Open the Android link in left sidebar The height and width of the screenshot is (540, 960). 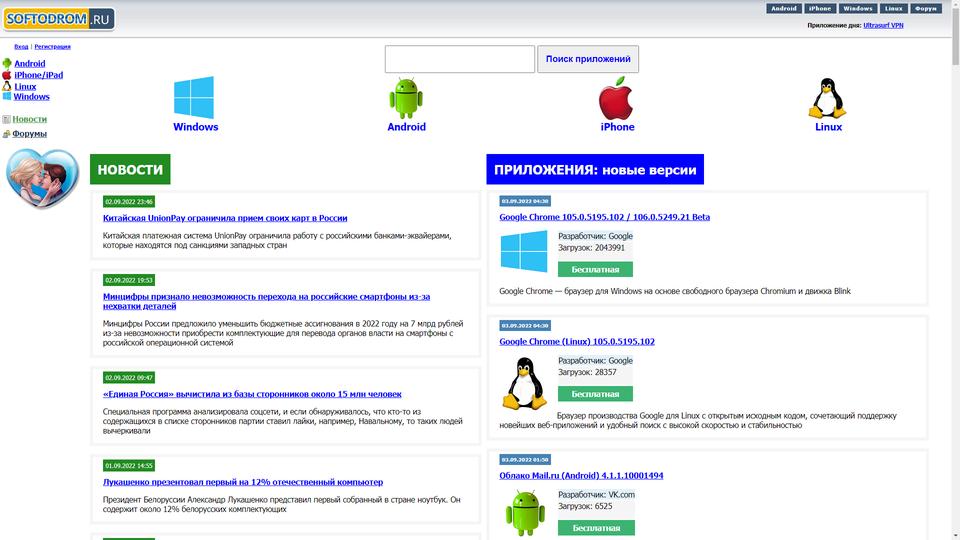coord(29,63)
